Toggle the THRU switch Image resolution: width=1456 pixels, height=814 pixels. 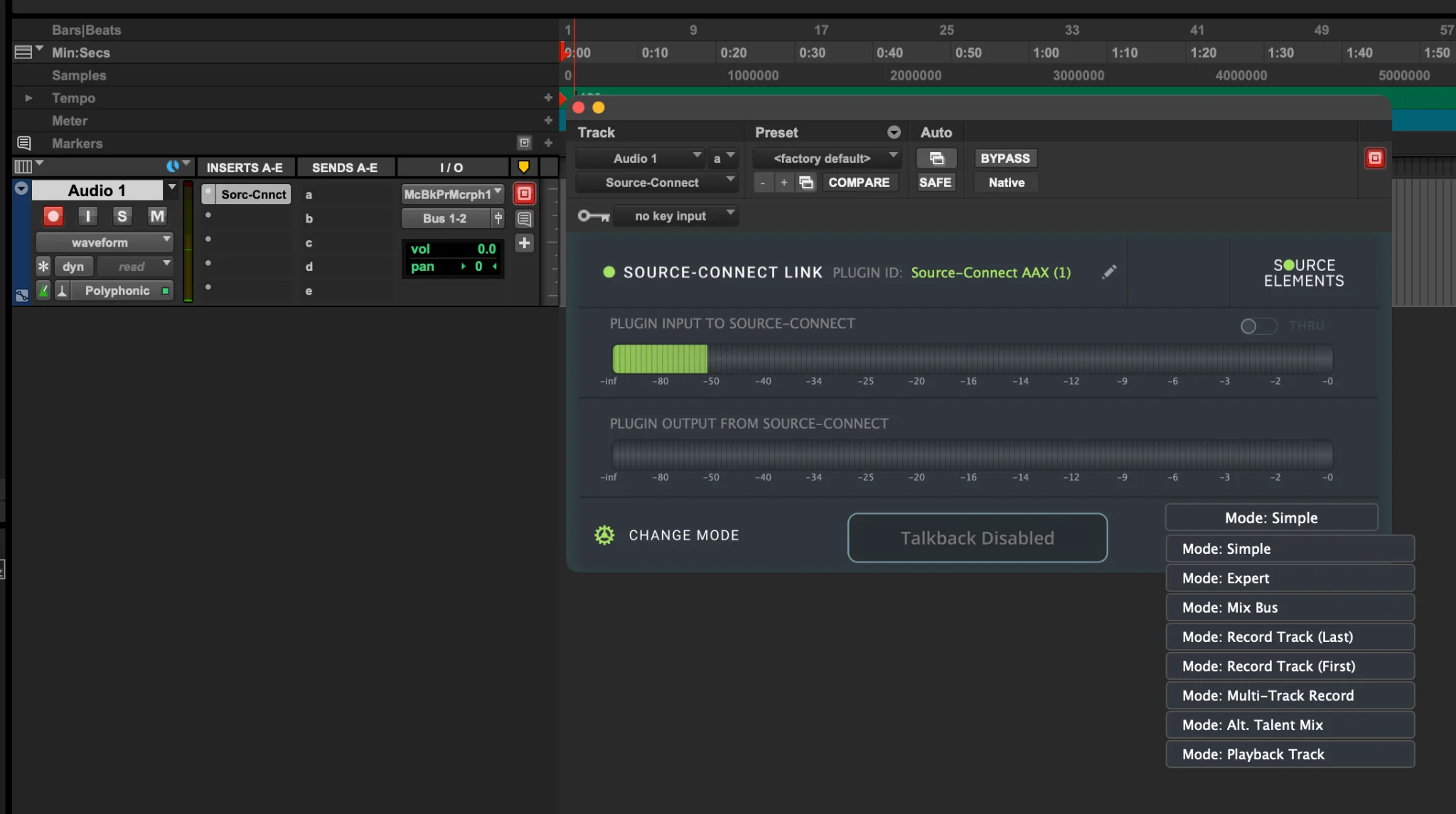point(1258,326)
